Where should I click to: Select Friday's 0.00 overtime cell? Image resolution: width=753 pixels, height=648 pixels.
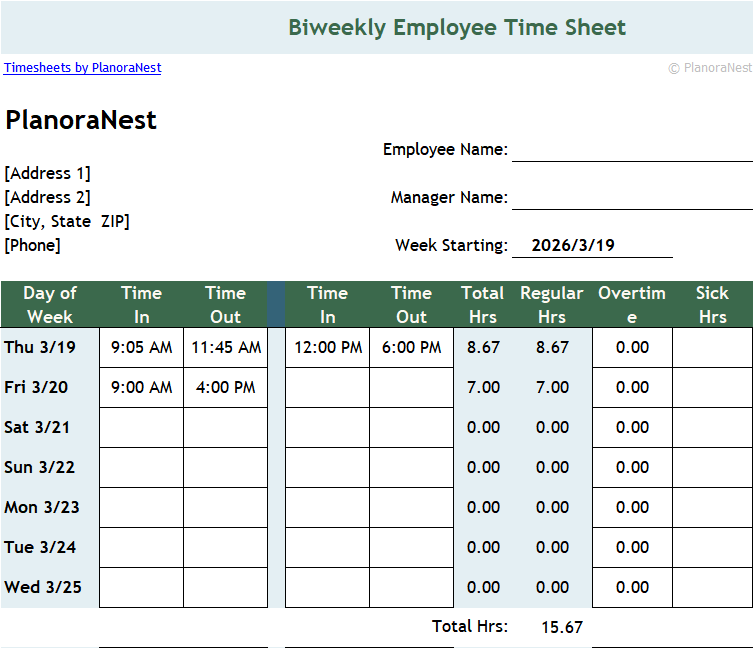coord(632,387)
